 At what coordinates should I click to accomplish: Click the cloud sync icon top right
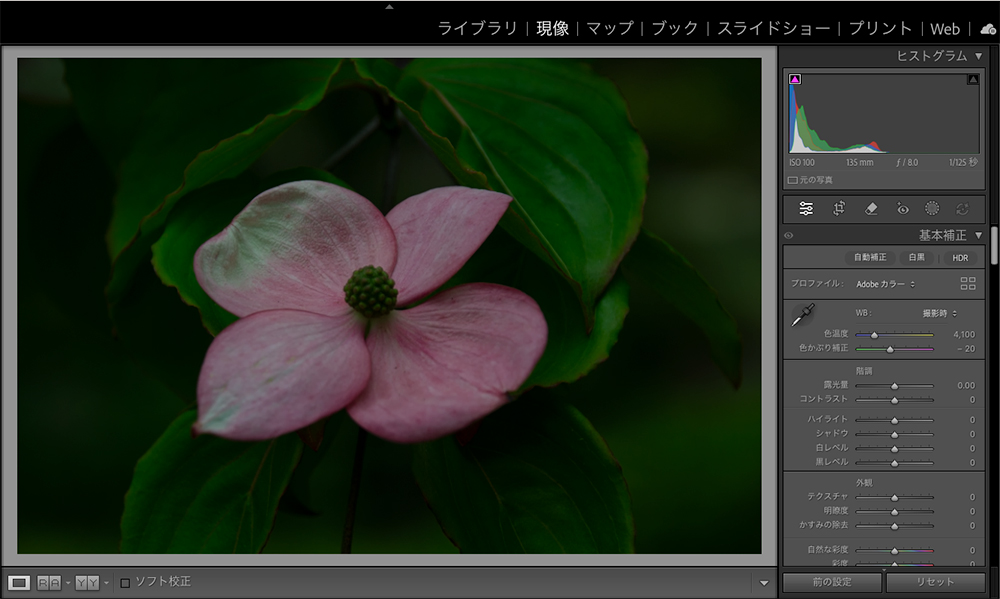(986, 29)
